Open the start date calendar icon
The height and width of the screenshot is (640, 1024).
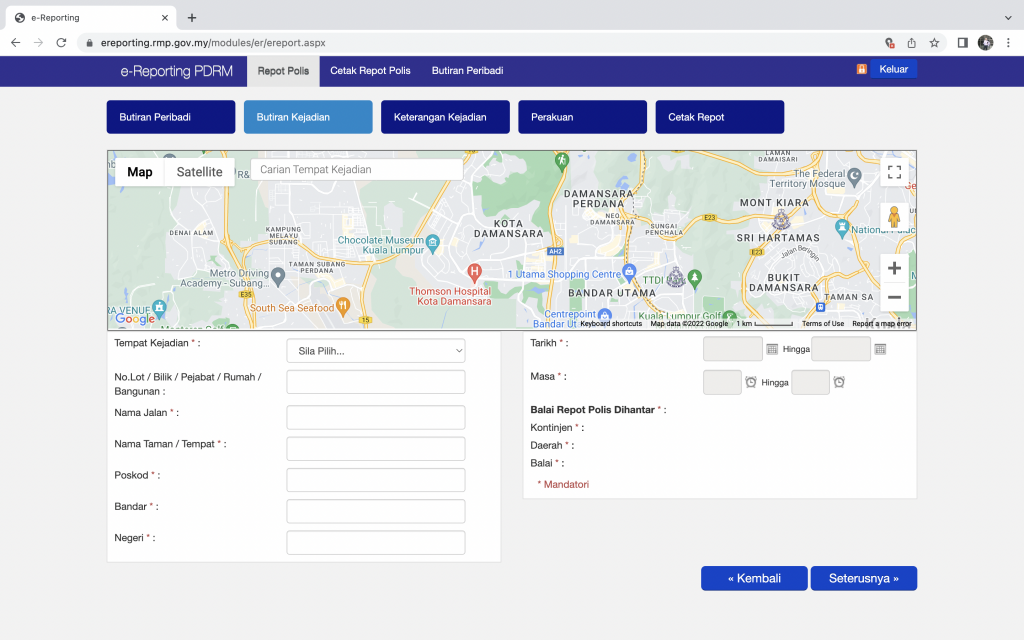pyautogui.click(x=772, y=349)
